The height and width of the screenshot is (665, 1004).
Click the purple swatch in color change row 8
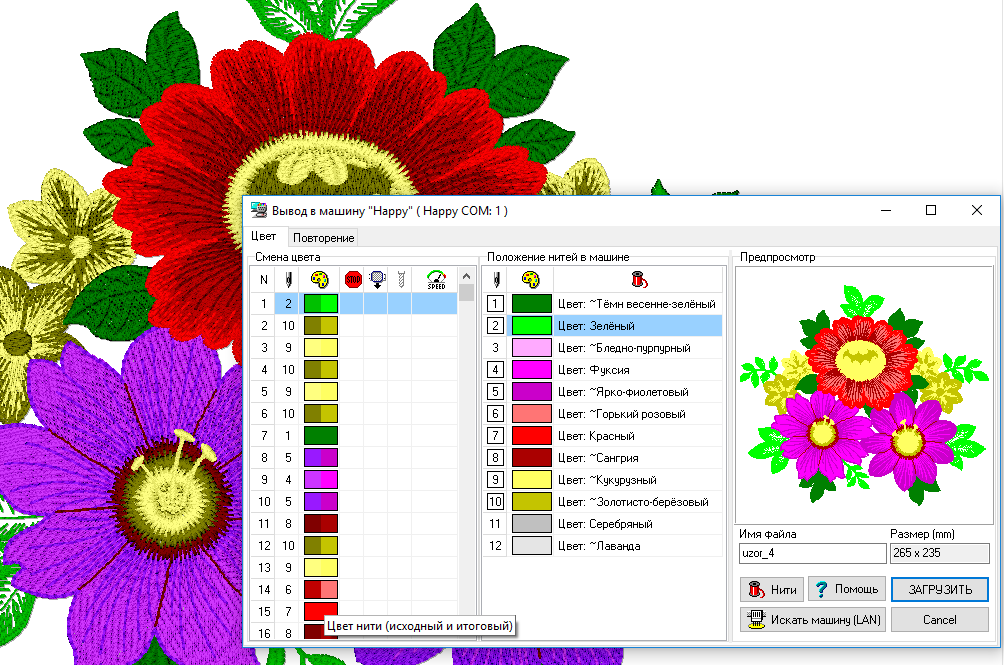tap(321, 458)
